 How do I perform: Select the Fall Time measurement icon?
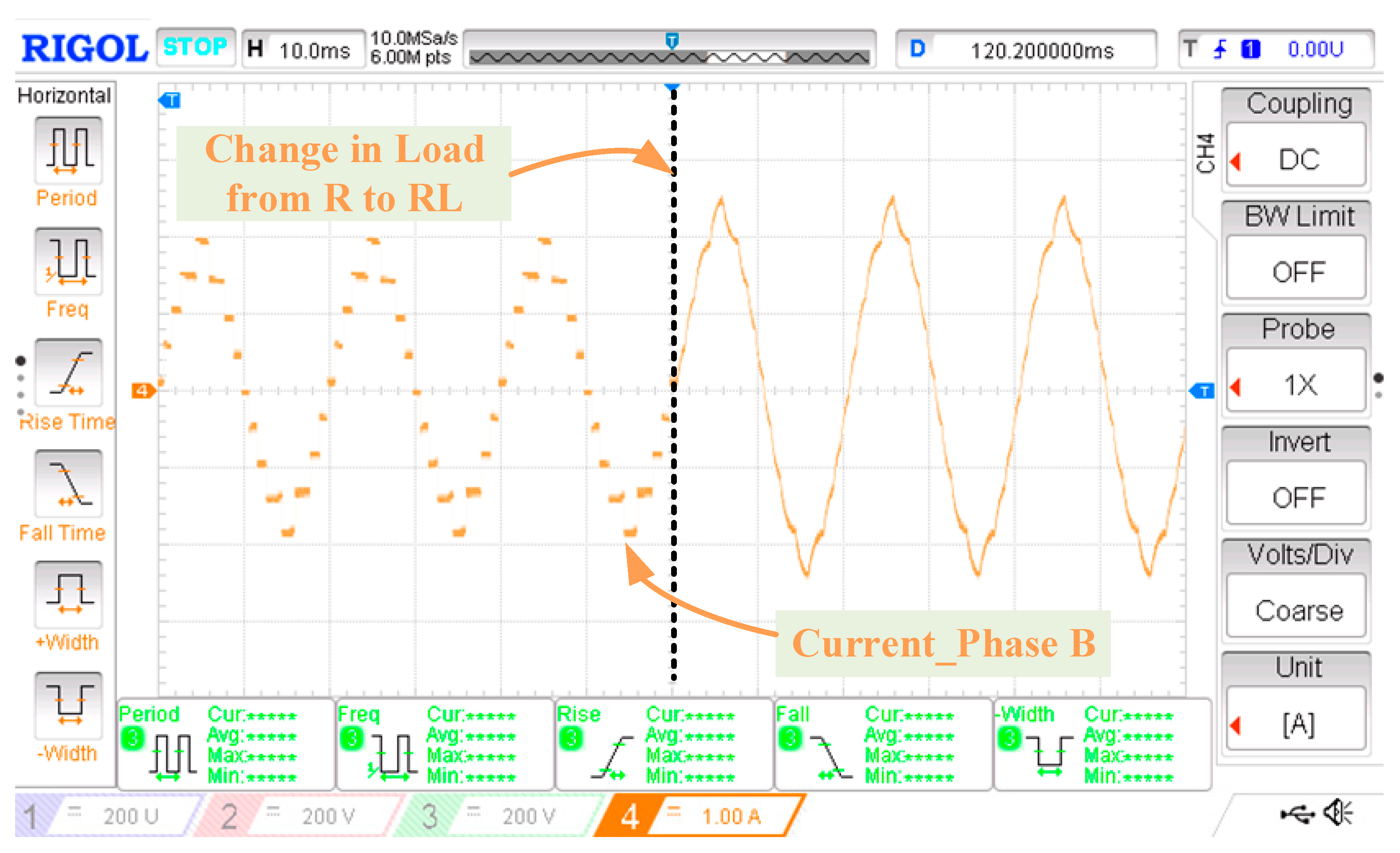tap(69, 484)
